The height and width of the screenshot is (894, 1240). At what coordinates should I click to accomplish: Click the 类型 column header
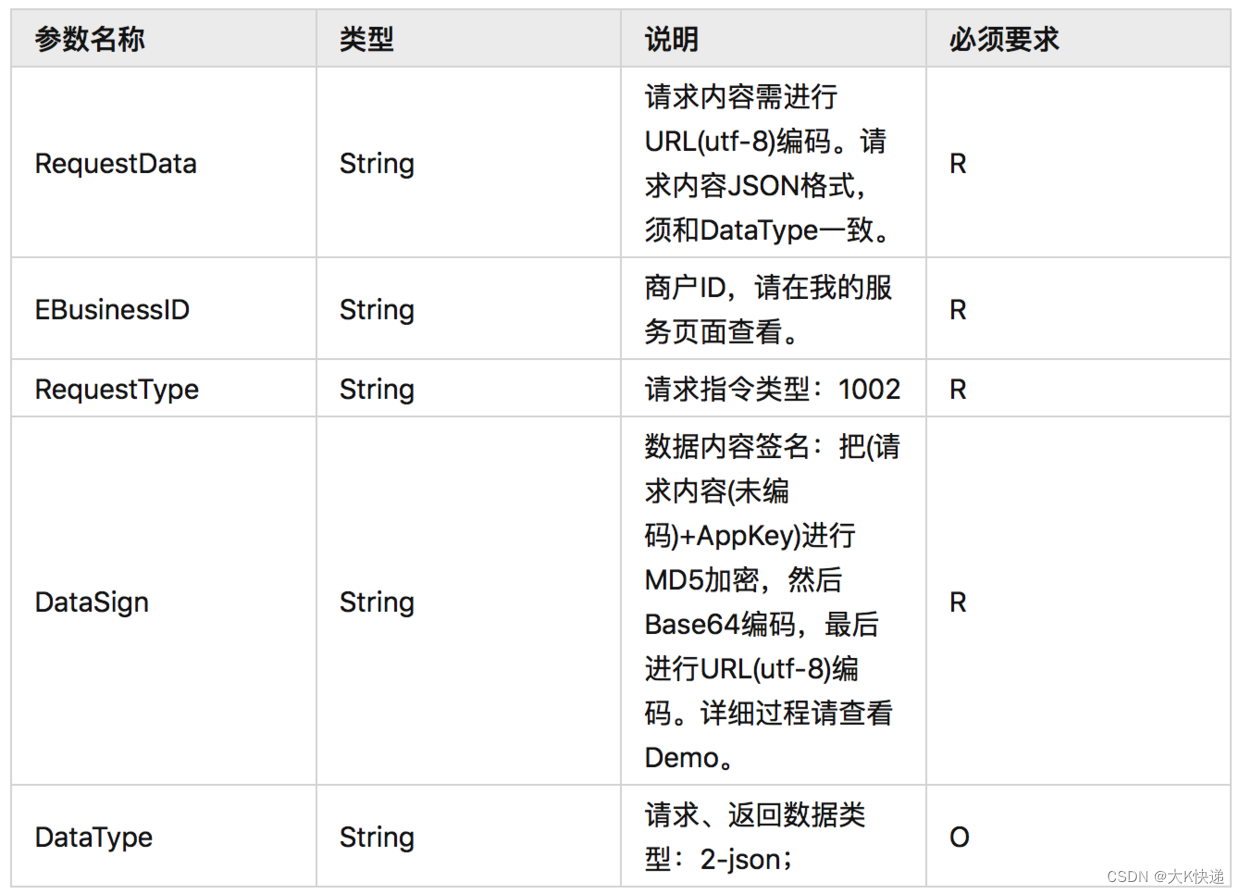point(366,39)
